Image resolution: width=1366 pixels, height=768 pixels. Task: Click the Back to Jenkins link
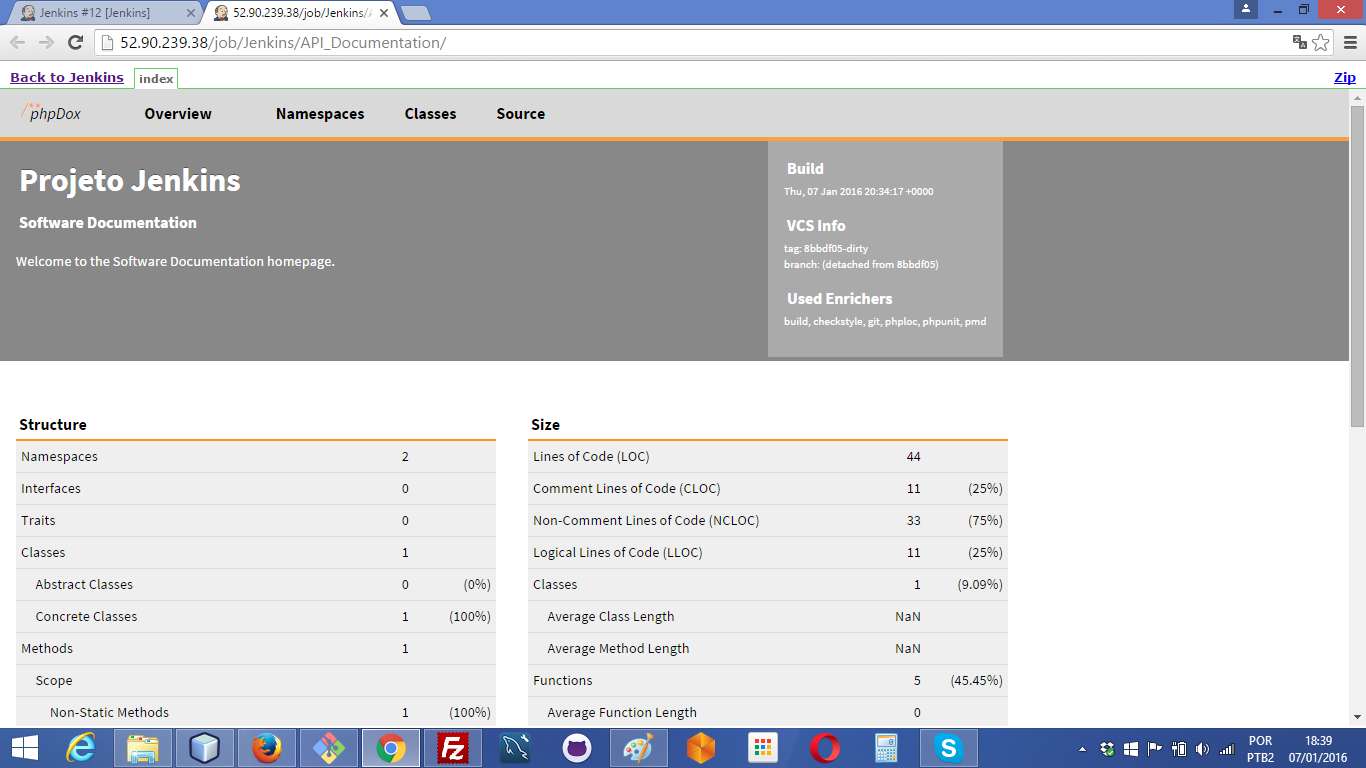coord(67,77)
